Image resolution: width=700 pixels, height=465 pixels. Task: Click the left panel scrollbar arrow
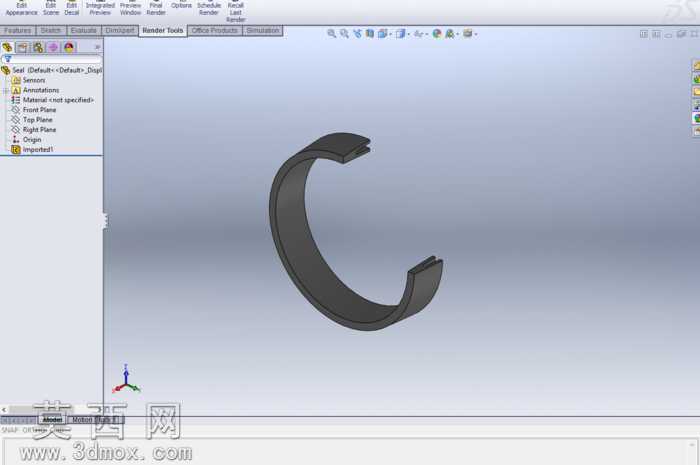pos(4,409)
